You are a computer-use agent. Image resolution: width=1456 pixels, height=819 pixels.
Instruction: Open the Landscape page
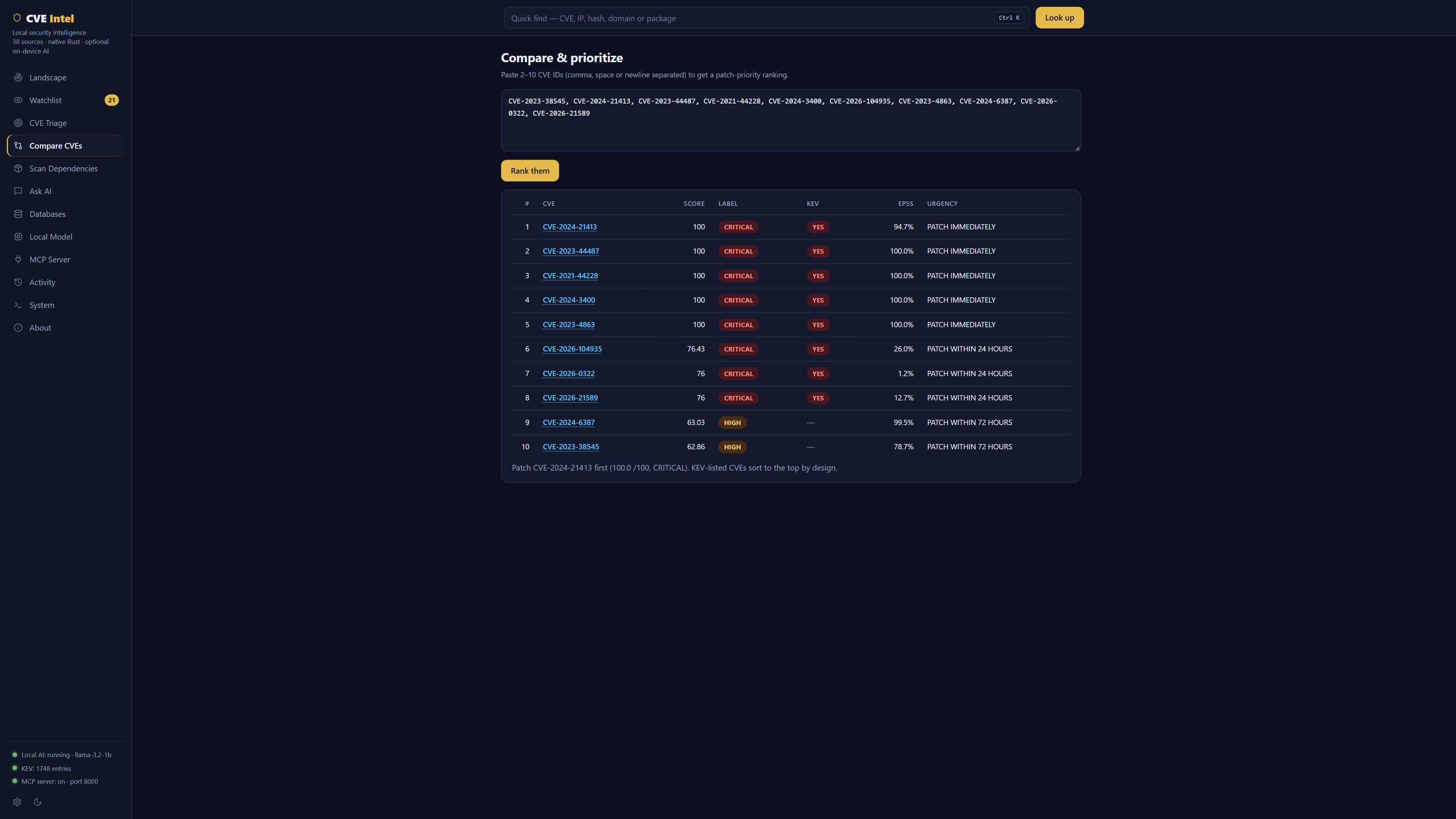click(x=66, y=77)
